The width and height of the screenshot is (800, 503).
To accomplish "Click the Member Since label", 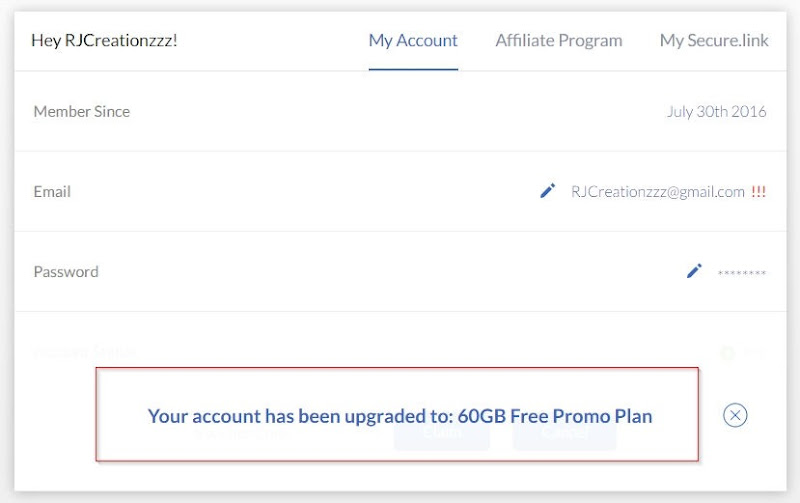I will coord(81,112).
